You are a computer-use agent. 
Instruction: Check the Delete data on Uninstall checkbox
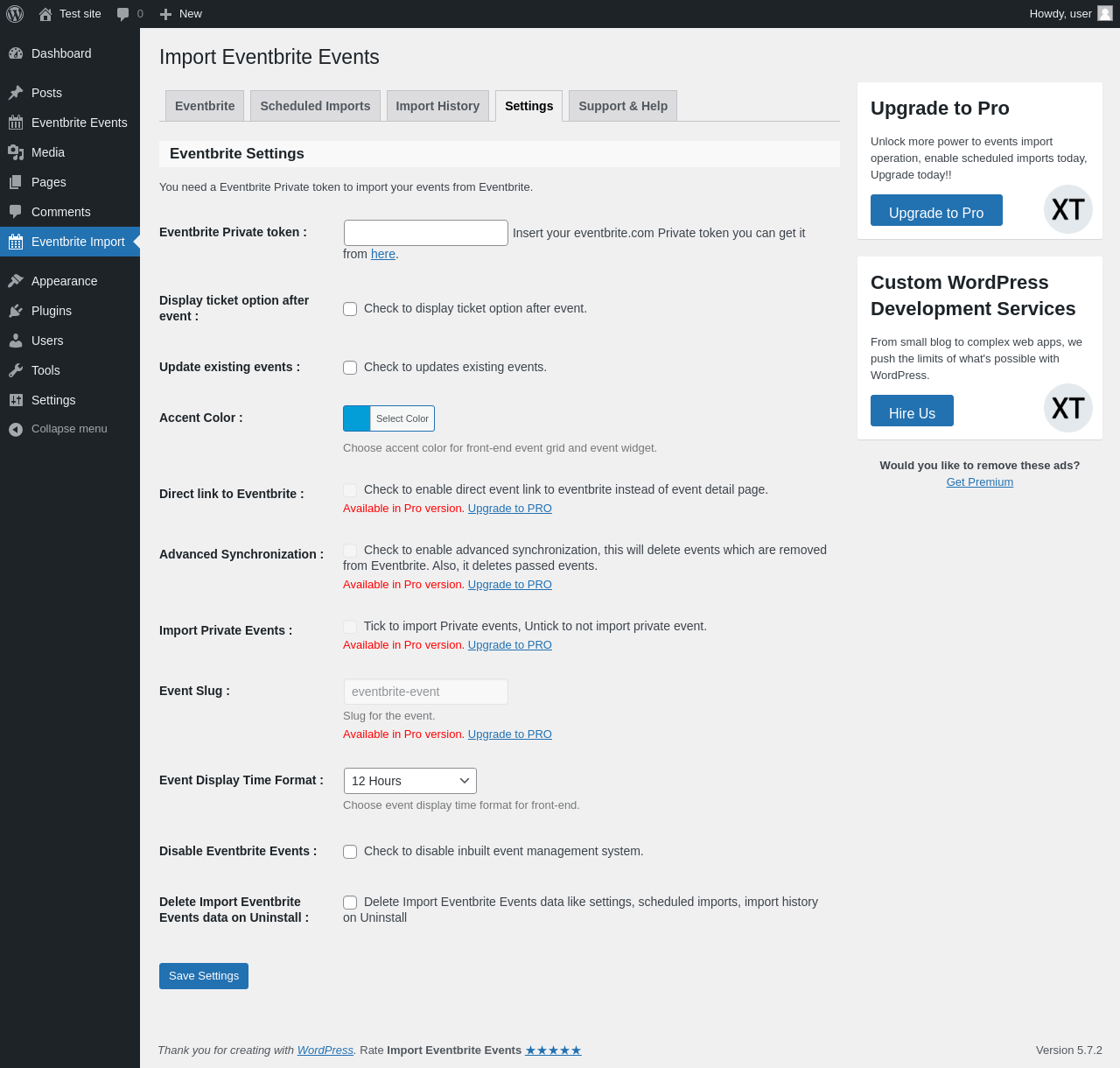click(350, 903)
